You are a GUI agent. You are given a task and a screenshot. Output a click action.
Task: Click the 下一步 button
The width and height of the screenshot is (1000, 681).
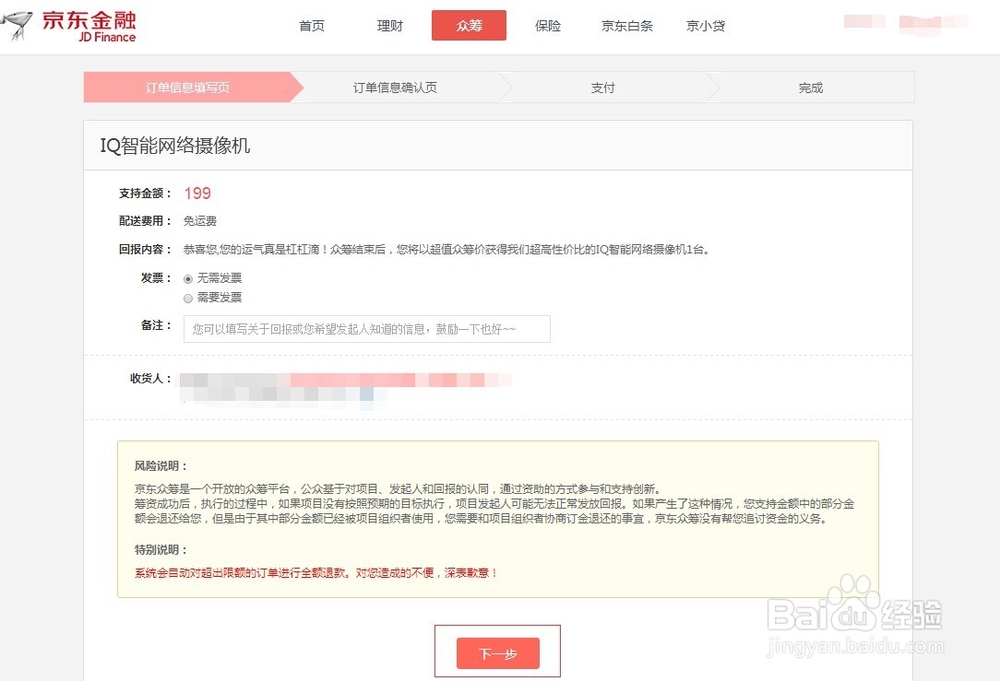pos(497,652)
